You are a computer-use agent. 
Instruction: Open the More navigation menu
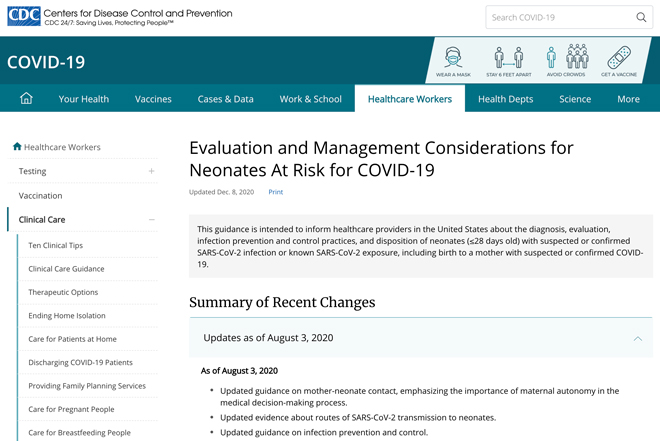click(x=628, y=99)
